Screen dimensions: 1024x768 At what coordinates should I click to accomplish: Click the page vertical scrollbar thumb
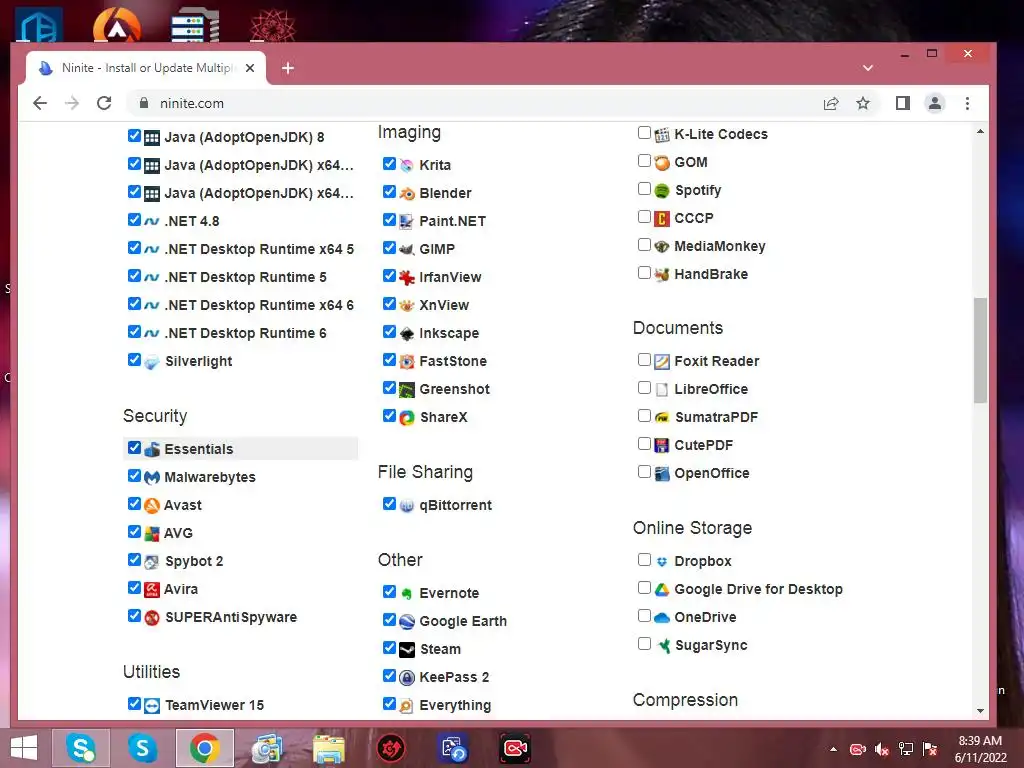pyautogui.click(x=980, y=350)
